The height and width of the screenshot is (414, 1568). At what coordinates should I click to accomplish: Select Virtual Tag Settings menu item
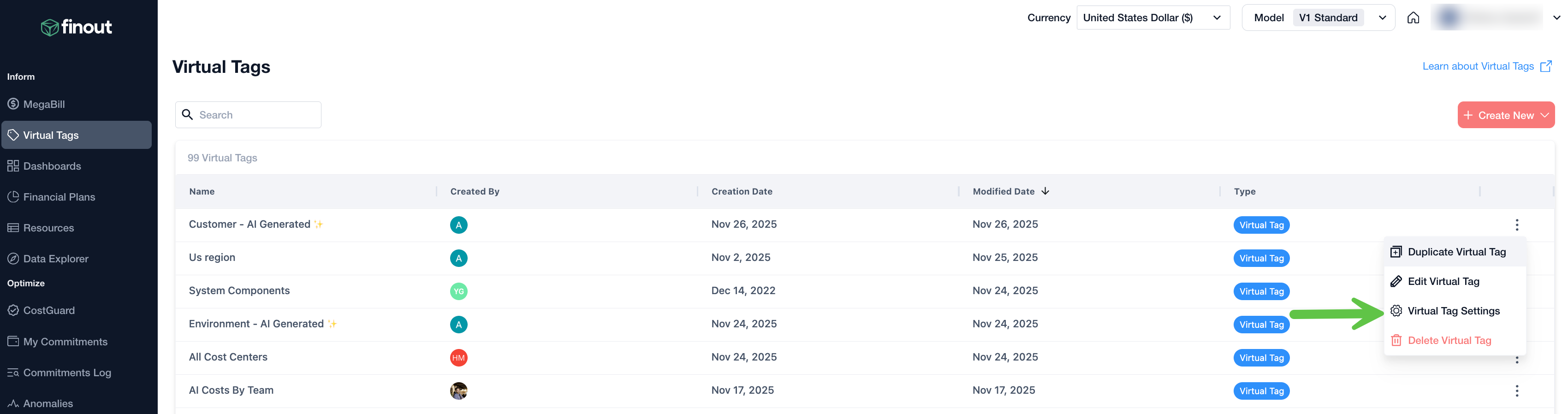point(1453,311)
